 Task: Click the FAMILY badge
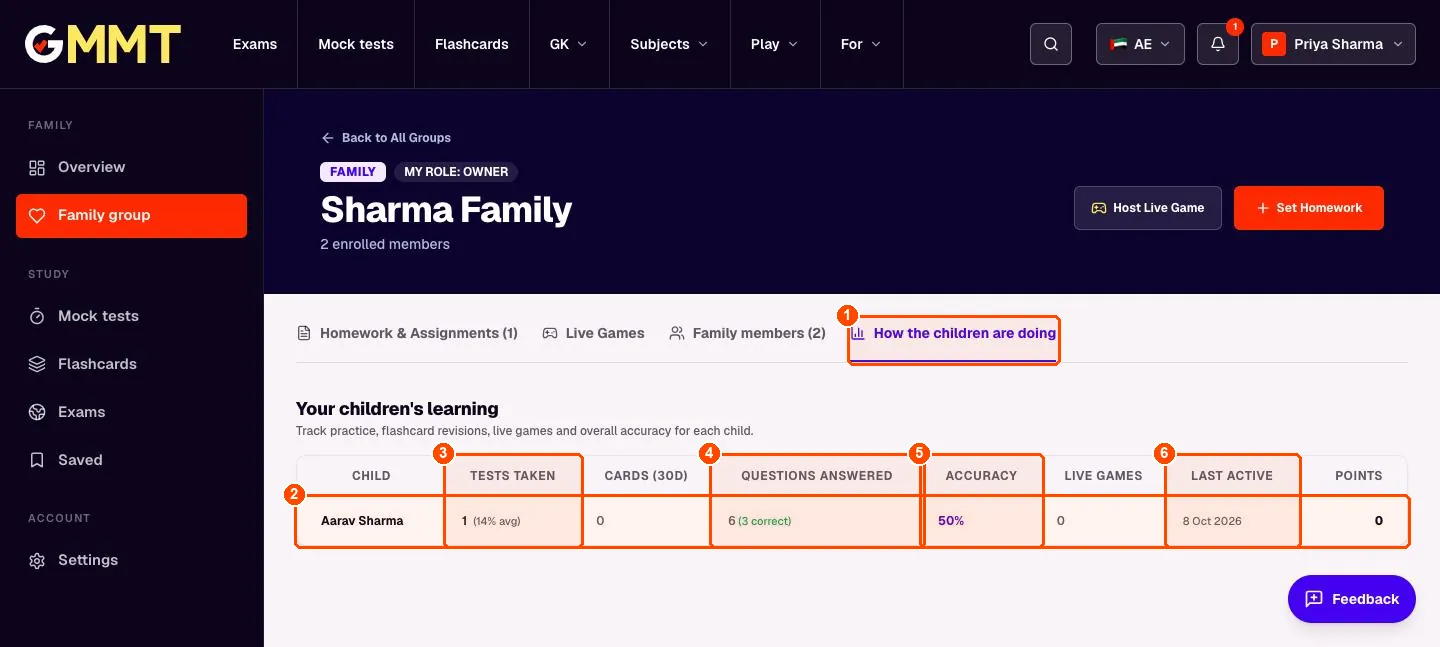point(353,172)
